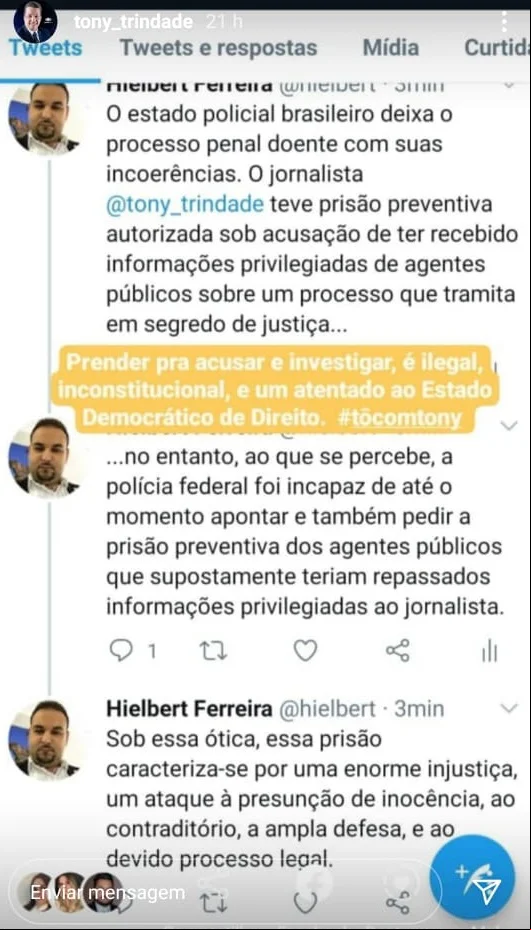Share the bottom tweet
Image resolution: width=531 pixels, height=930 pixels.
[398, 903]
